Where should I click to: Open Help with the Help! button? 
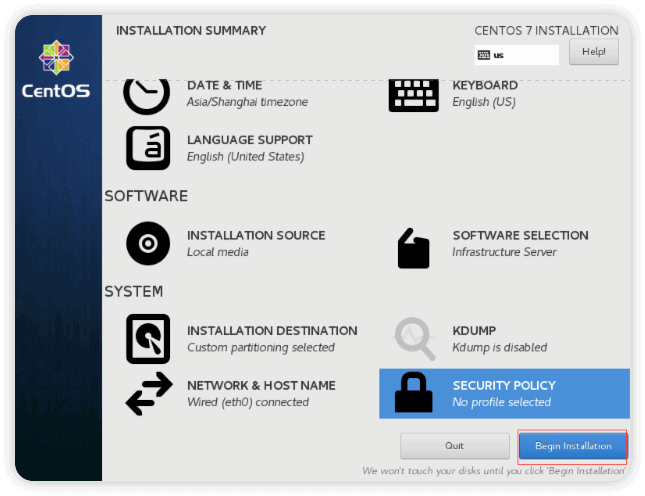tap(594, 52)
